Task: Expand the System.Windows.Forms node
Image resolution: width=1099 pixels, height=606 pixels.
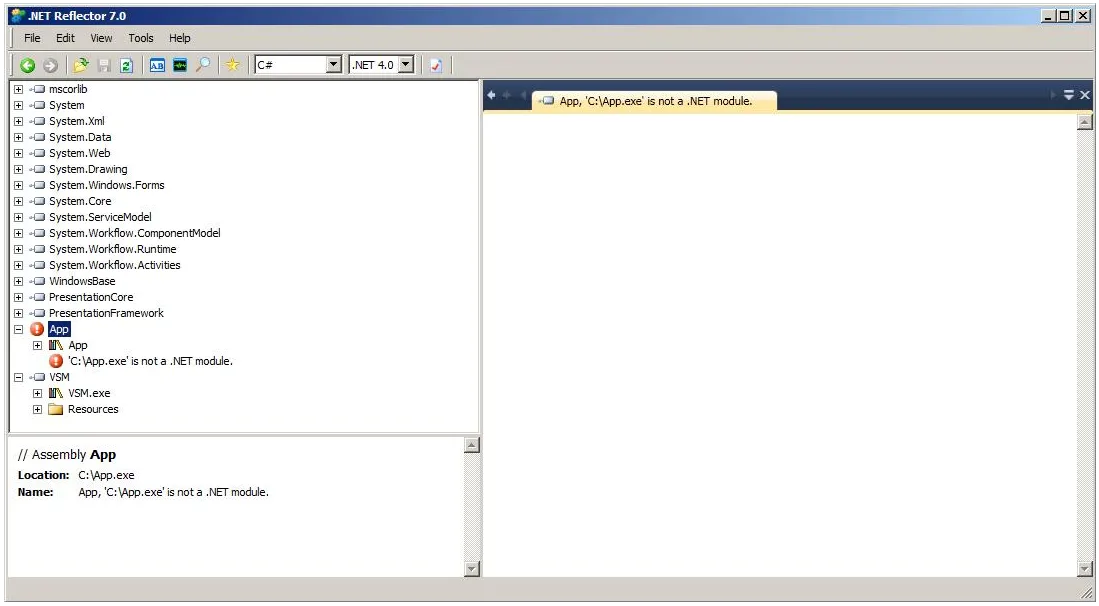Action: pyautogui.click(x=19, y=185)
